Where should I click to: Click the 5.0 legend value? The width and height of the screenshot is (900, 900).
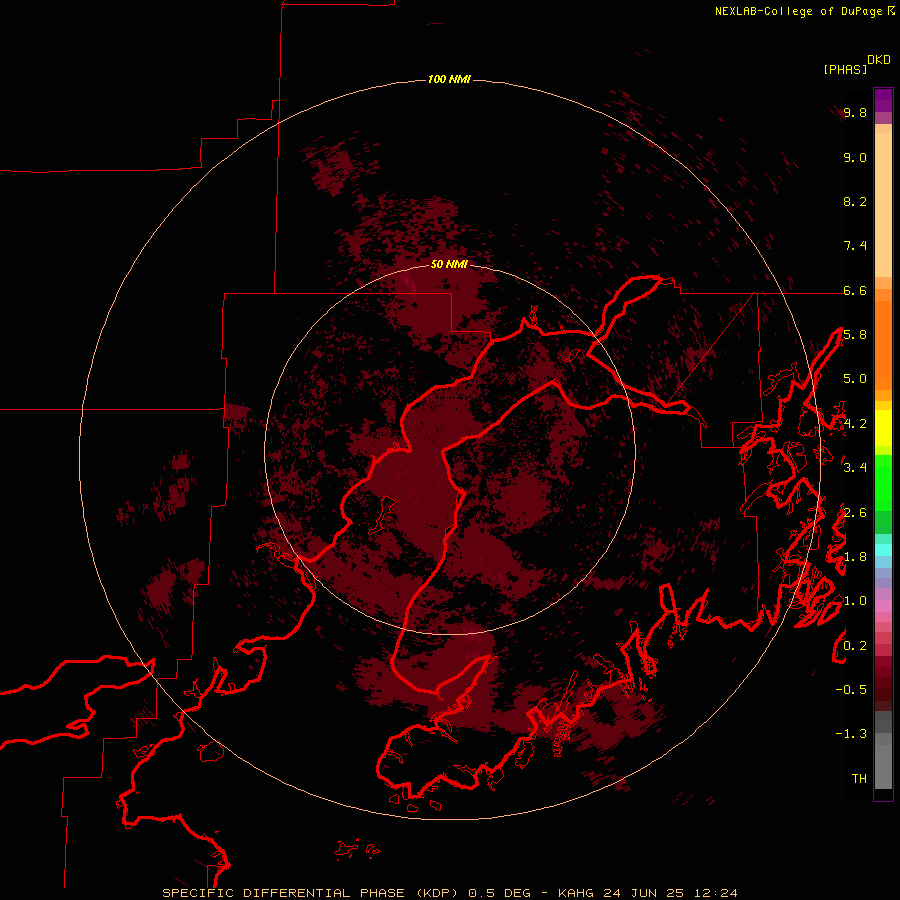(855, 379)
